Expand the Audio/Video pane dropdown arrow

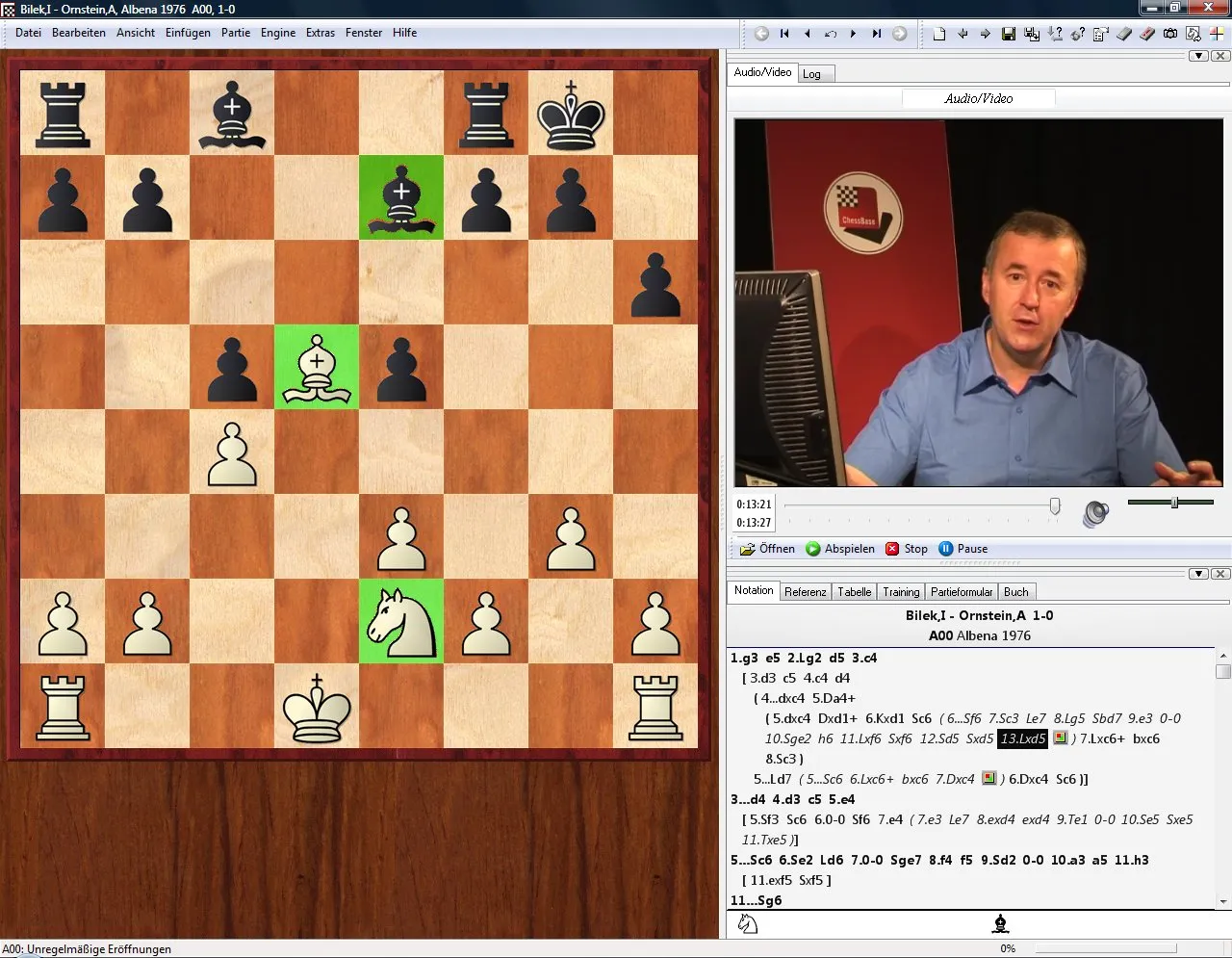1198,56
